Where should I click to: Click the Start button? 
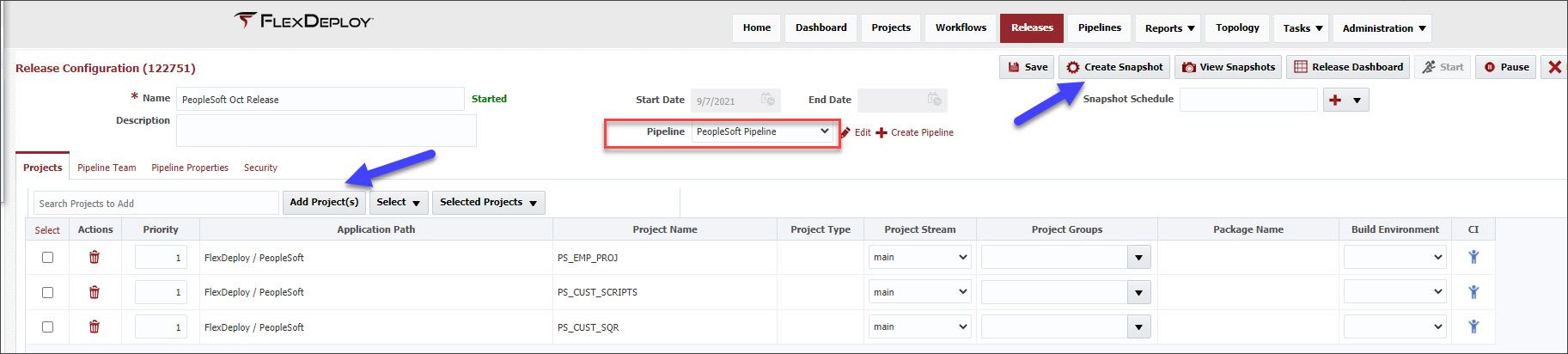tap(1443, 67)
